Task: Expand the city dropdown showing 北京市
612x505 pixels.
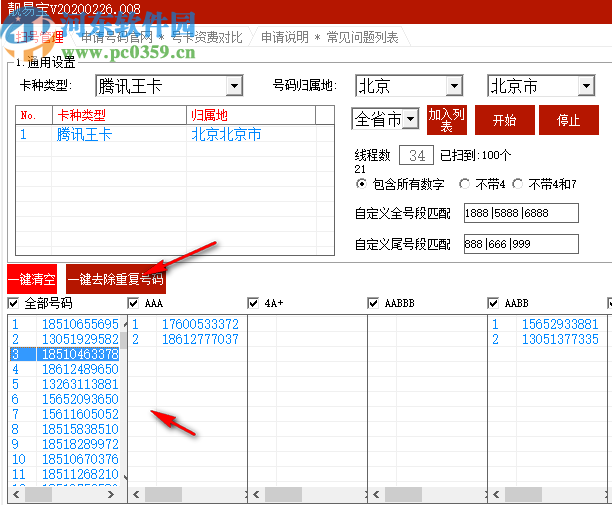Action: [541, 85]
